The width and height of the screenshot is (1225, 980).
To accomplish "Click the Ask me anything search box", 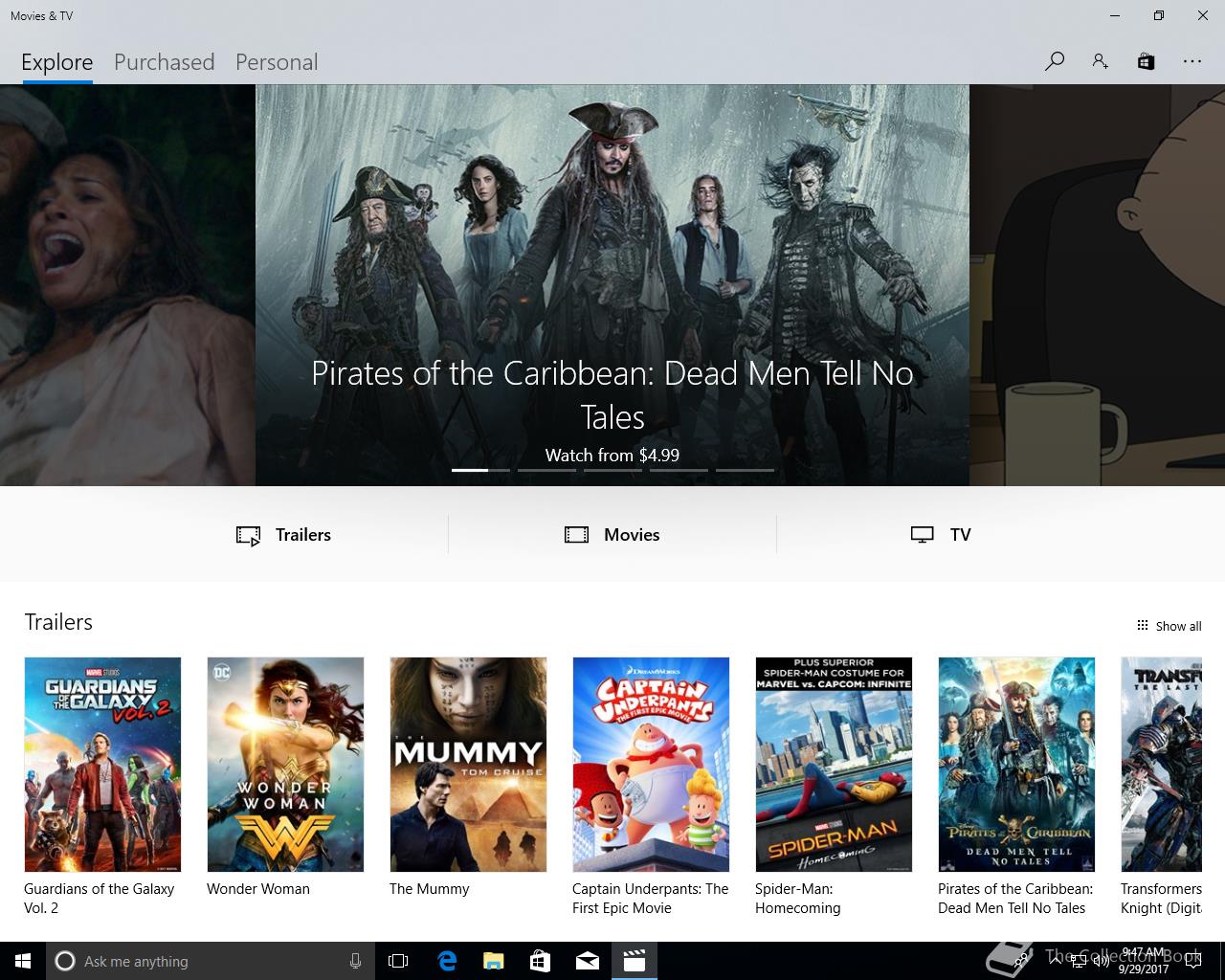I will point(210,961).
